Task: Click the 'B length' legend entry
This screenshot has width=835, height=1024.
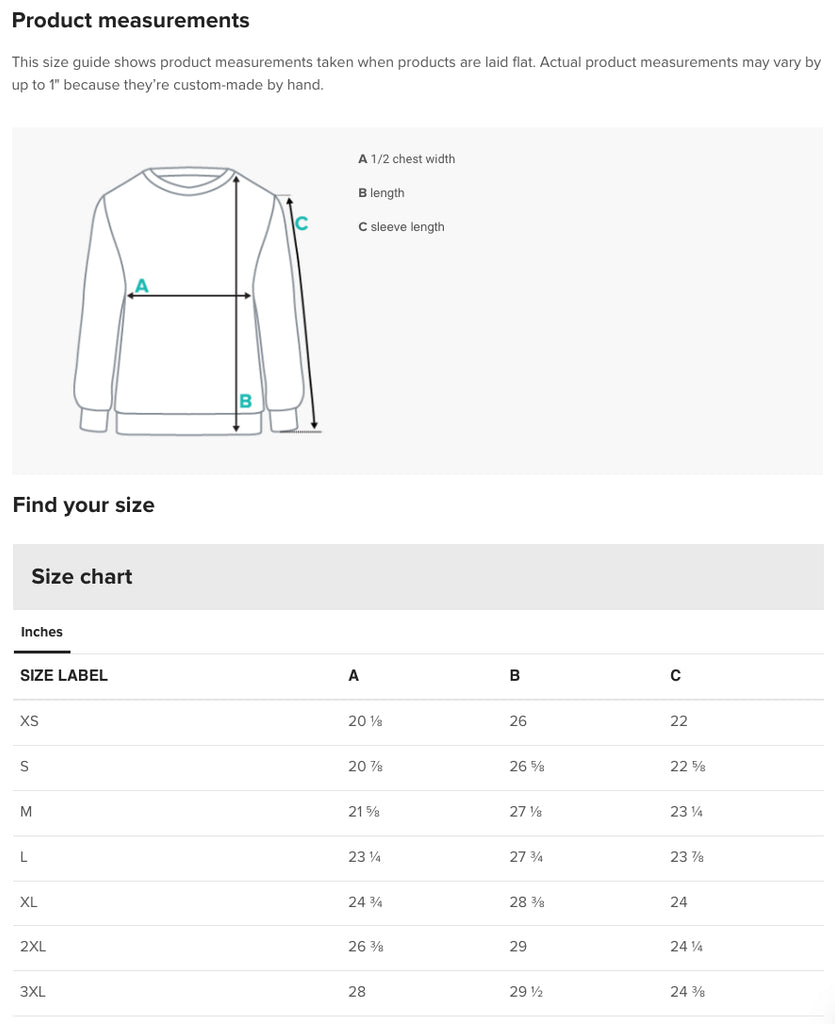Action: (x=381, y=193)
